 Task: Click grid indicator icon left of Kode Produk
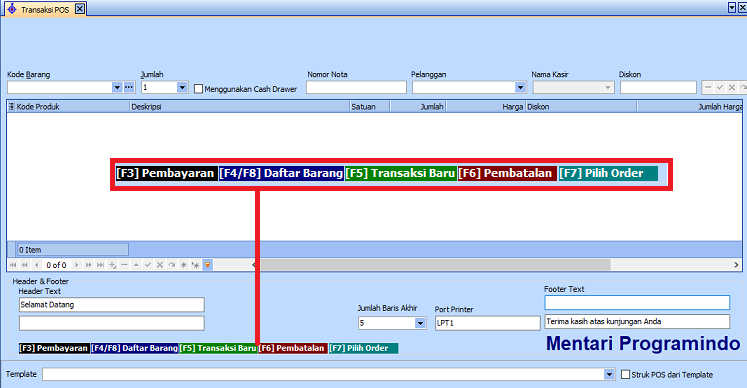[11, 107]
